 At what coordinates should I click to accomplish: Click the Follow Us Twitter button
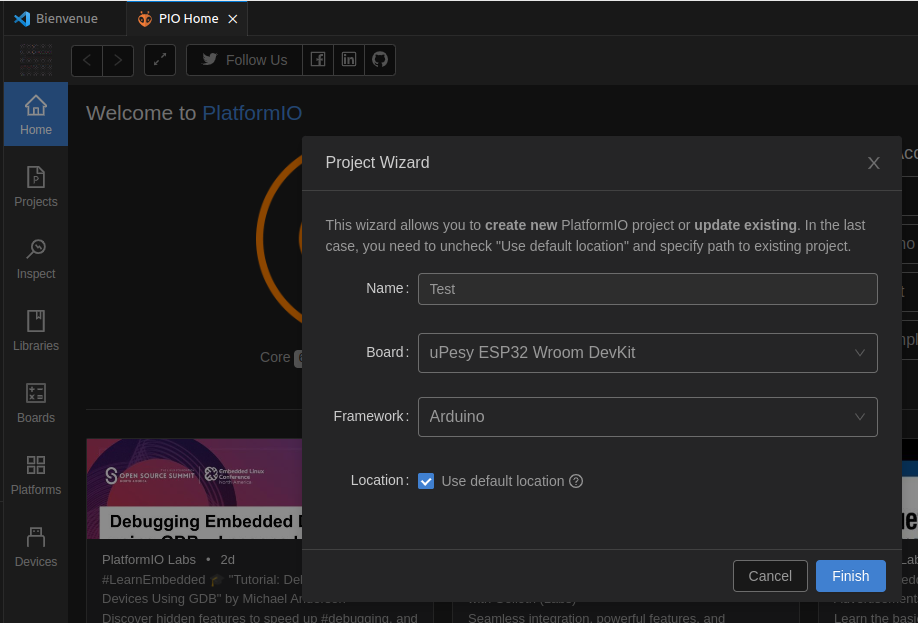tap(244, 60)
